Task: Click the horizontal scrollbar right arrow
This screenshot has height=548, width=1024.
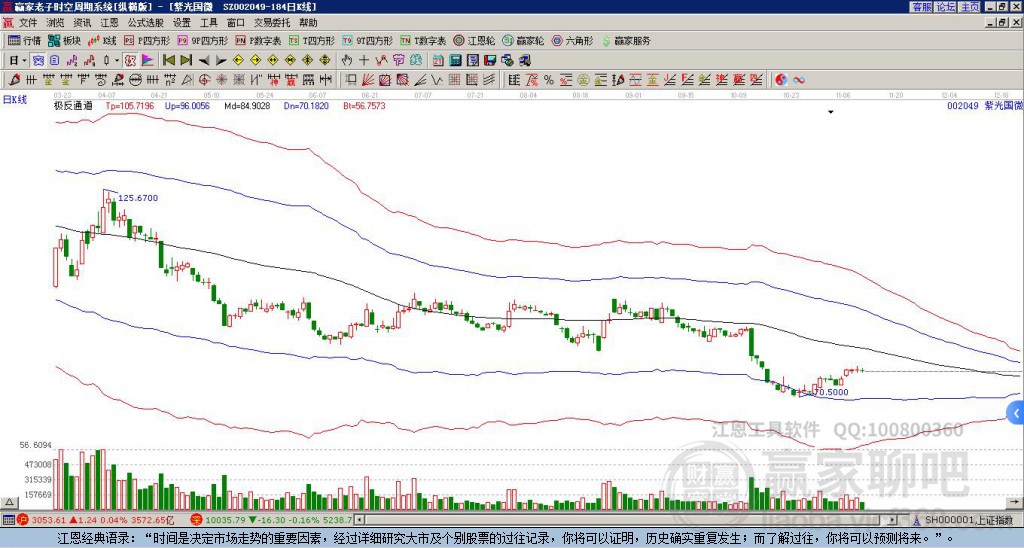Action: [x=892, y=520]
